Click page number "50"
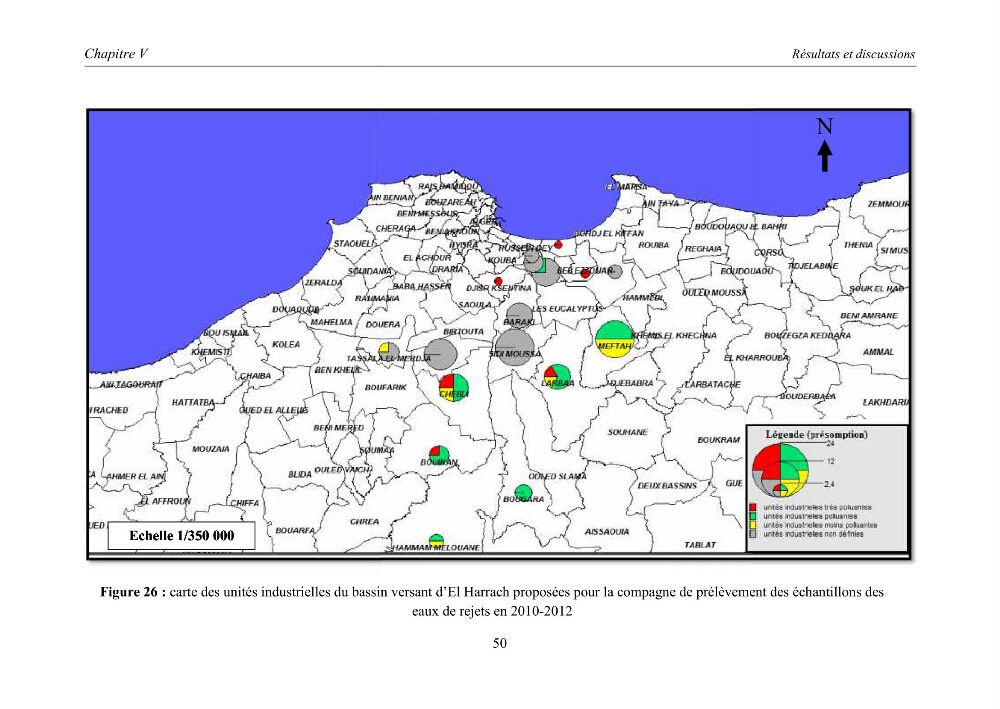 click(500, 643)
